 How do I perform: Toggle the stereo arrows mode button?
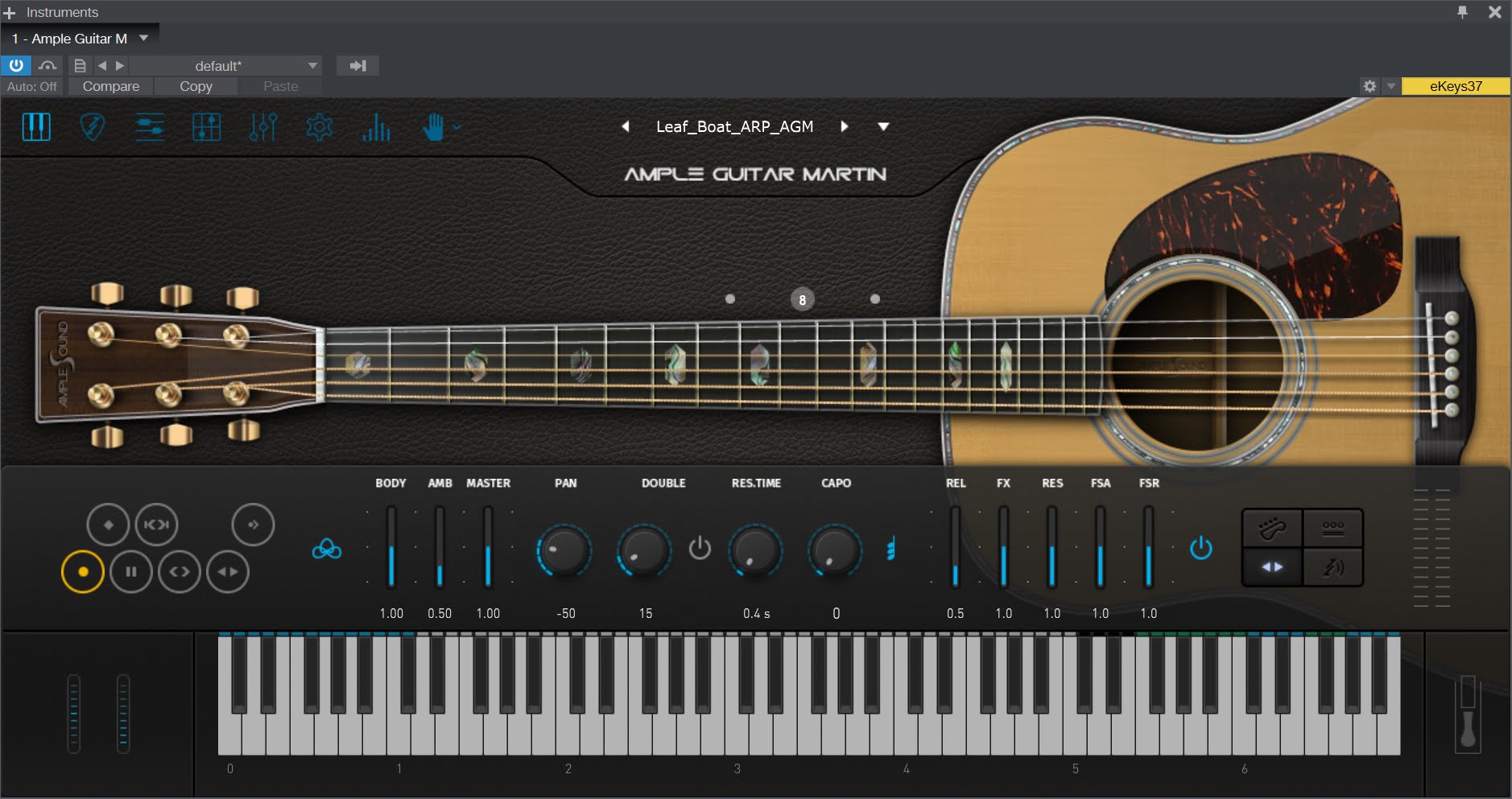coord(1272,567)
